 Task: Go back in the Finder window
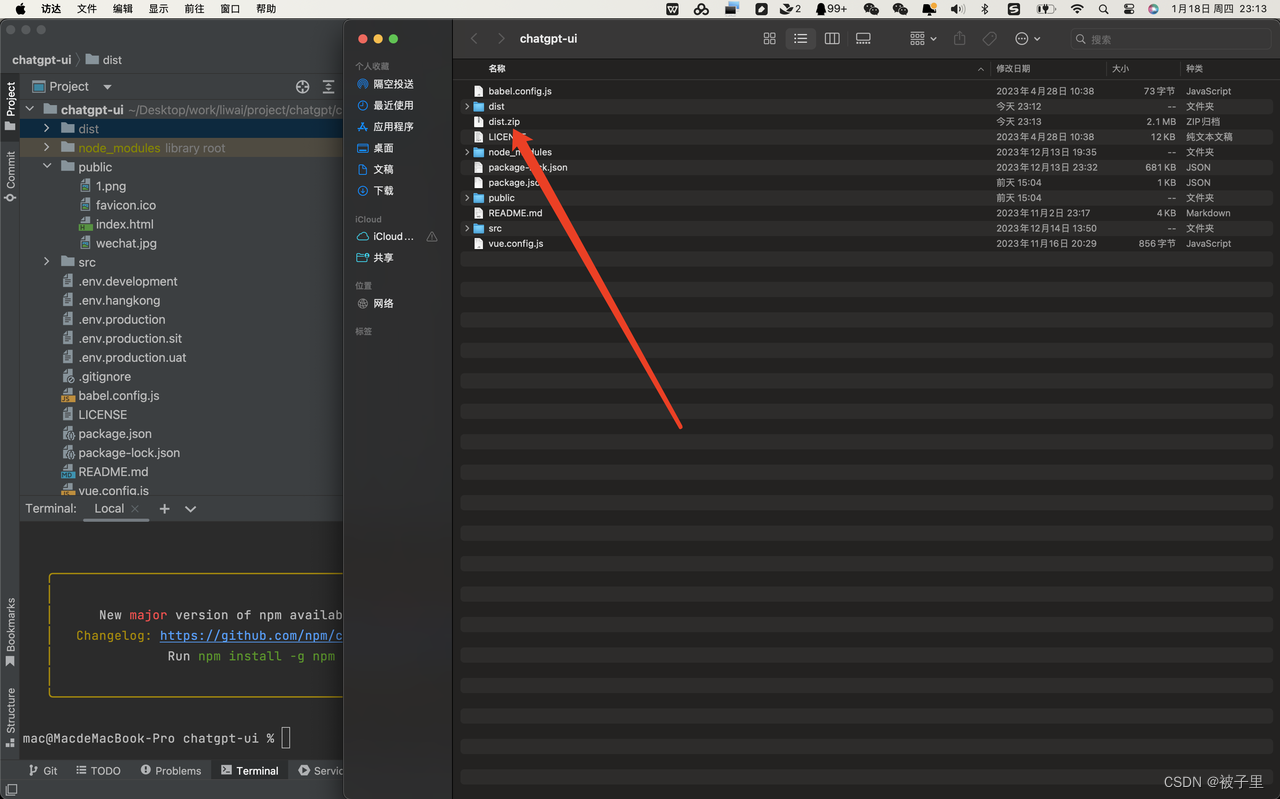tap(474, 38)
